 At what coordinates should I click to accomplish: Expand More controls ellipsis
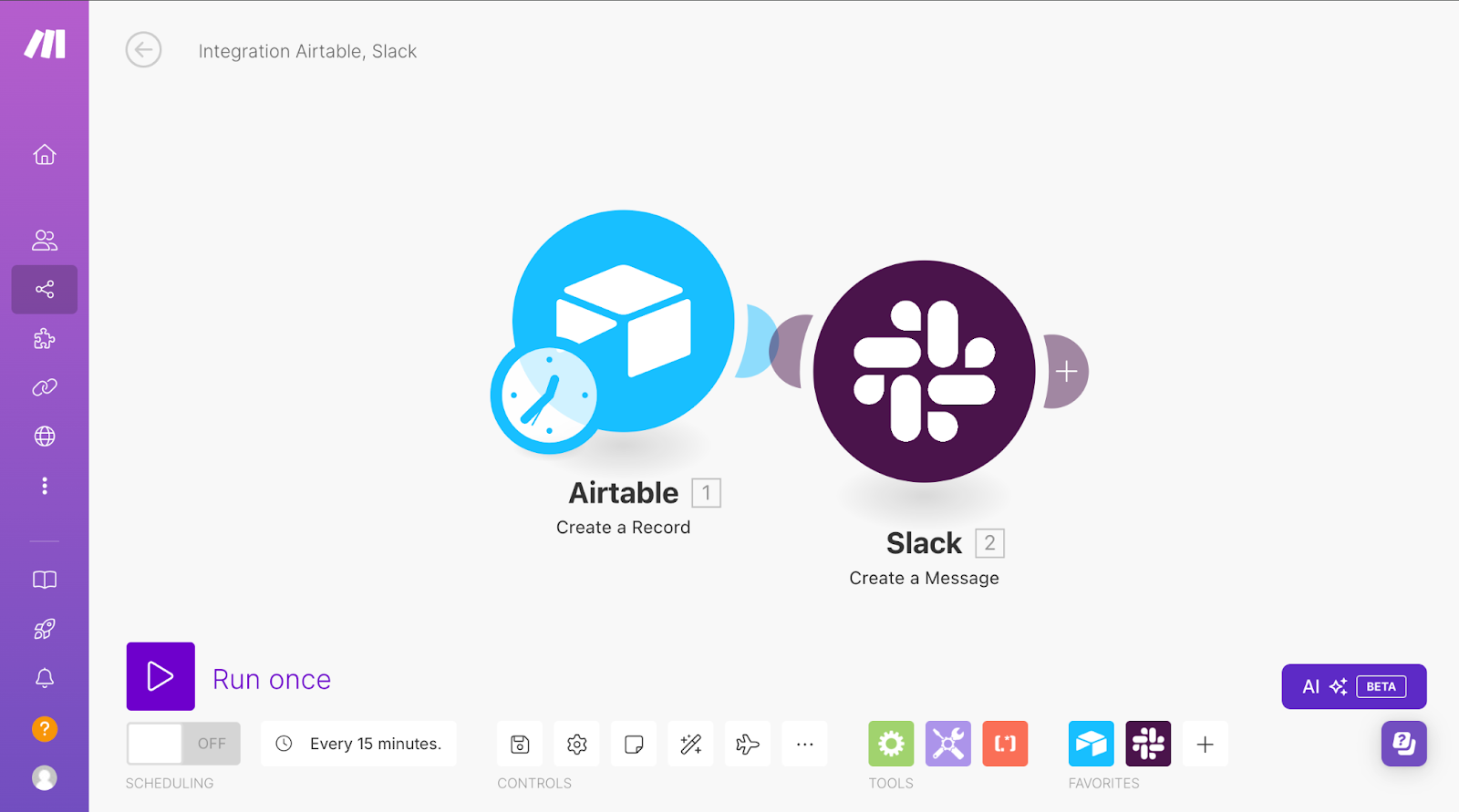pyautogui.click(x=804, y=745)
